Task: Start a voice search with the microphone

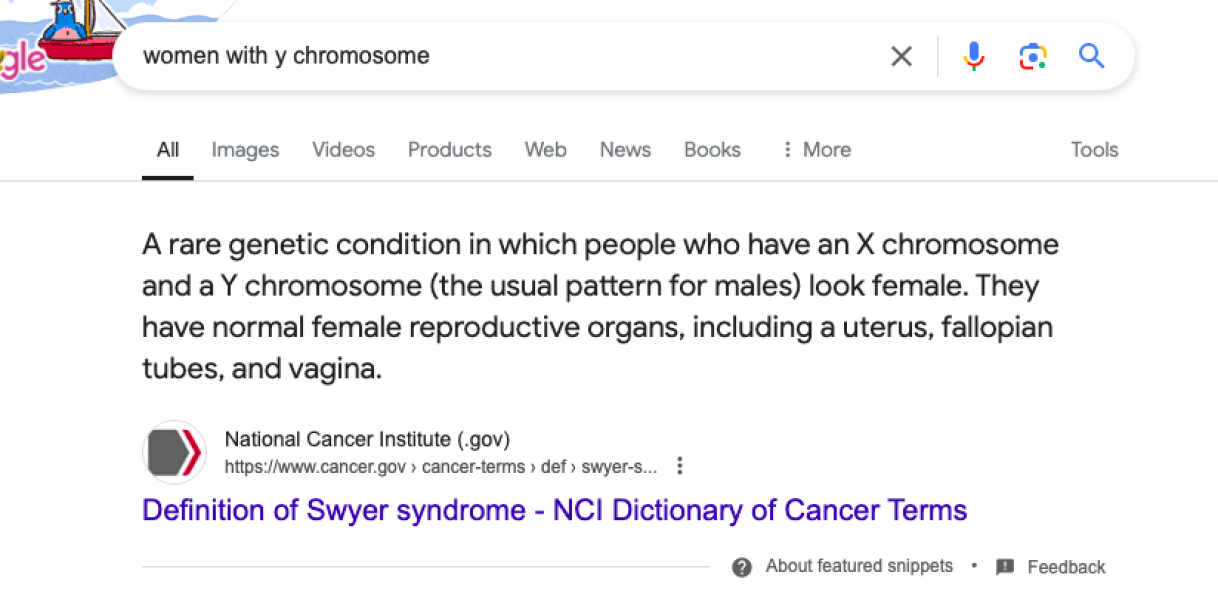Action: pyautogui.click(x=971, y=56)
